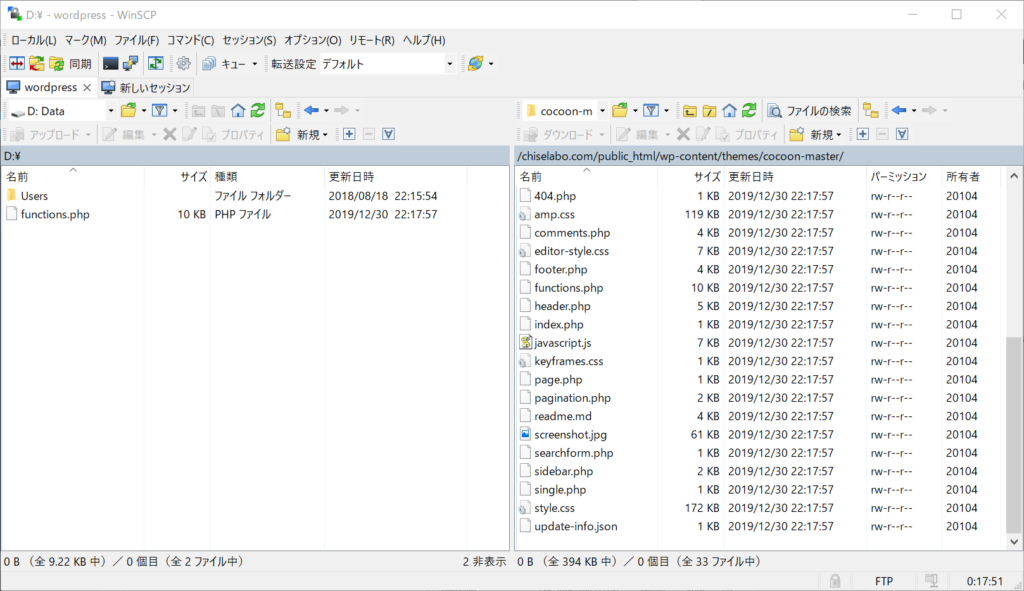Refresh the local panel

click(x=258, y=110)
